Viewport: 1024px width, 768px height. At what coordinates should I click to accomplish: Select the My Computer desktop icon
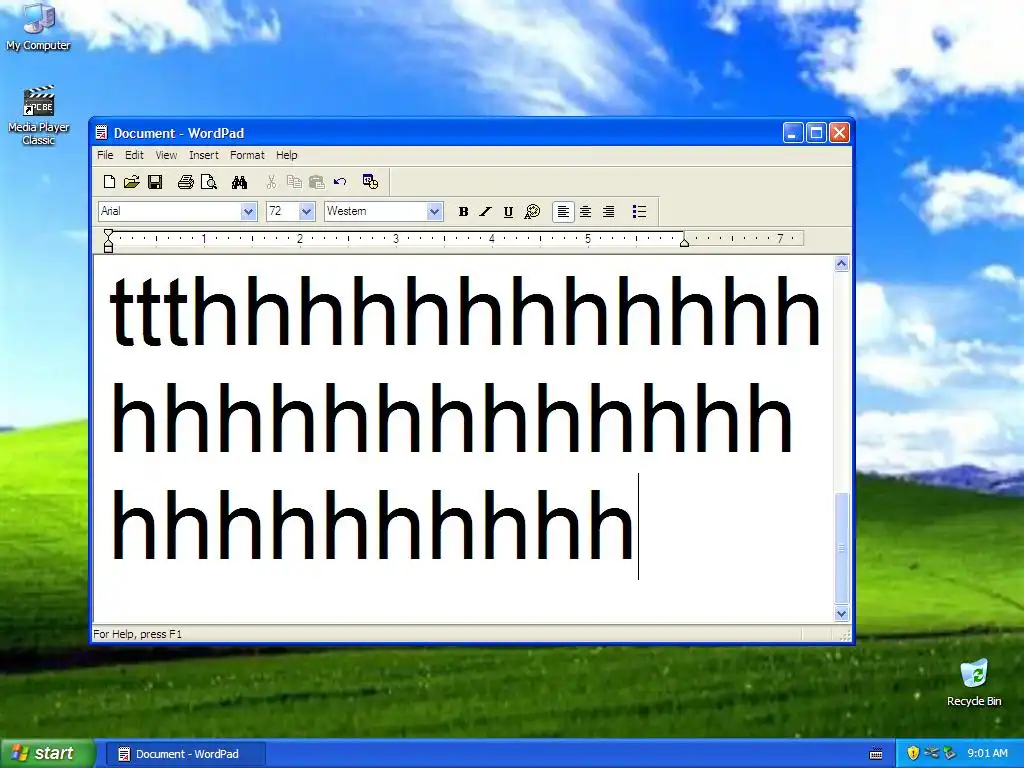pos(38,27)
